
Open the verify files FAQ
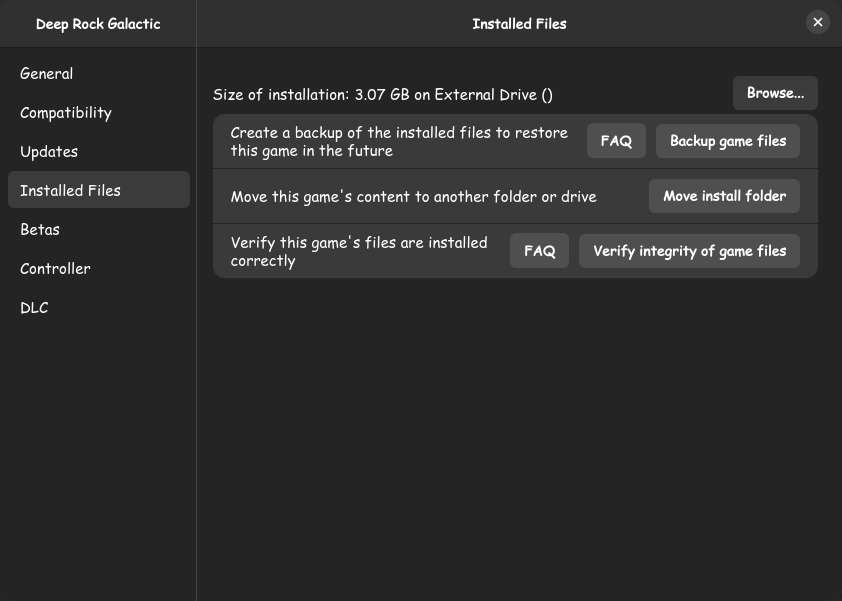539,250
